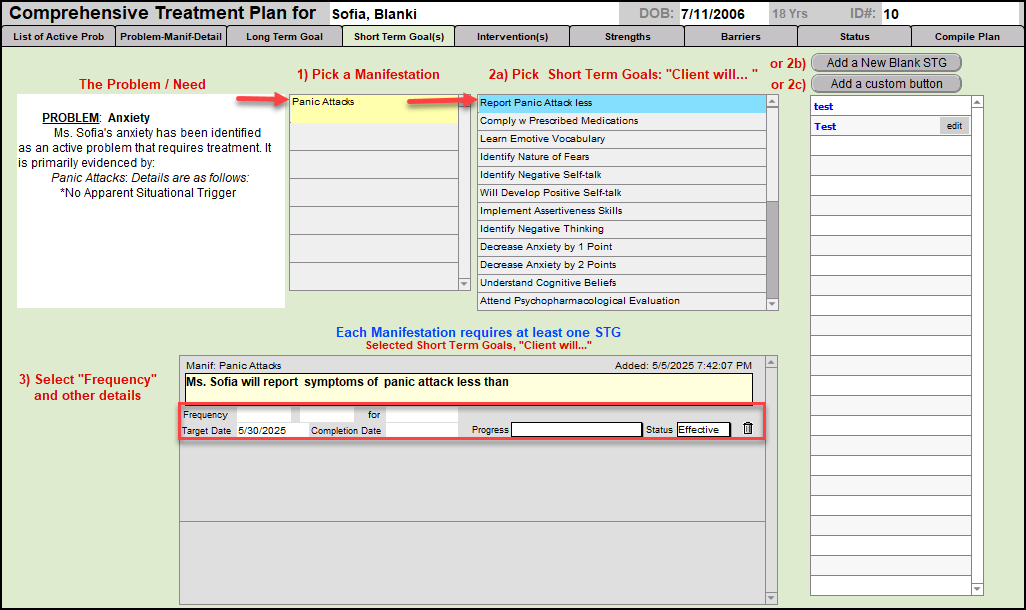Viewport: 1026px width, 610px height.
Task: Switch to the Intervention(s) tab
Action: [512, 37]
